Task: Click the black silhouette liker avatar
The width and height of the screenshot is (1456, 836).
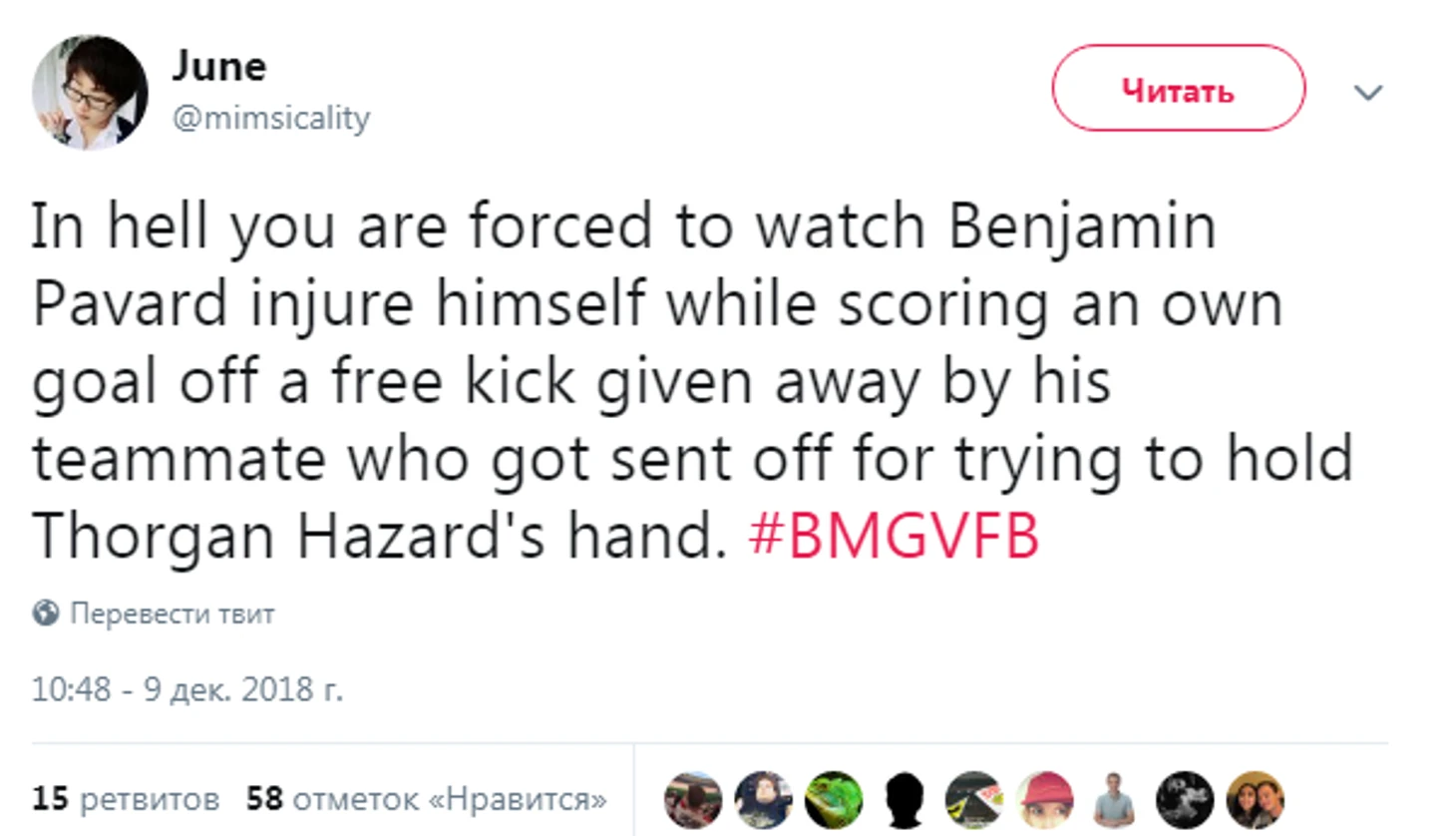Action: pos(905,799)
